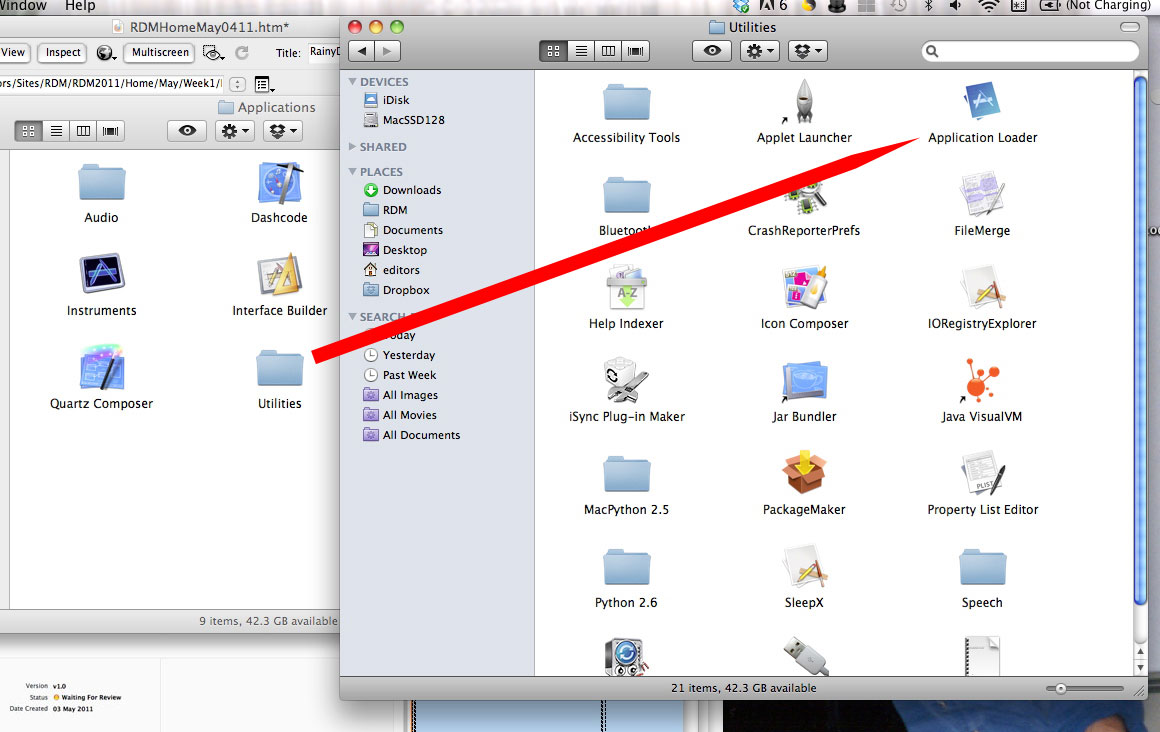1160x732 pixels.
Task: Open the Audio folder in the Applications window
Action: (101, 182)
